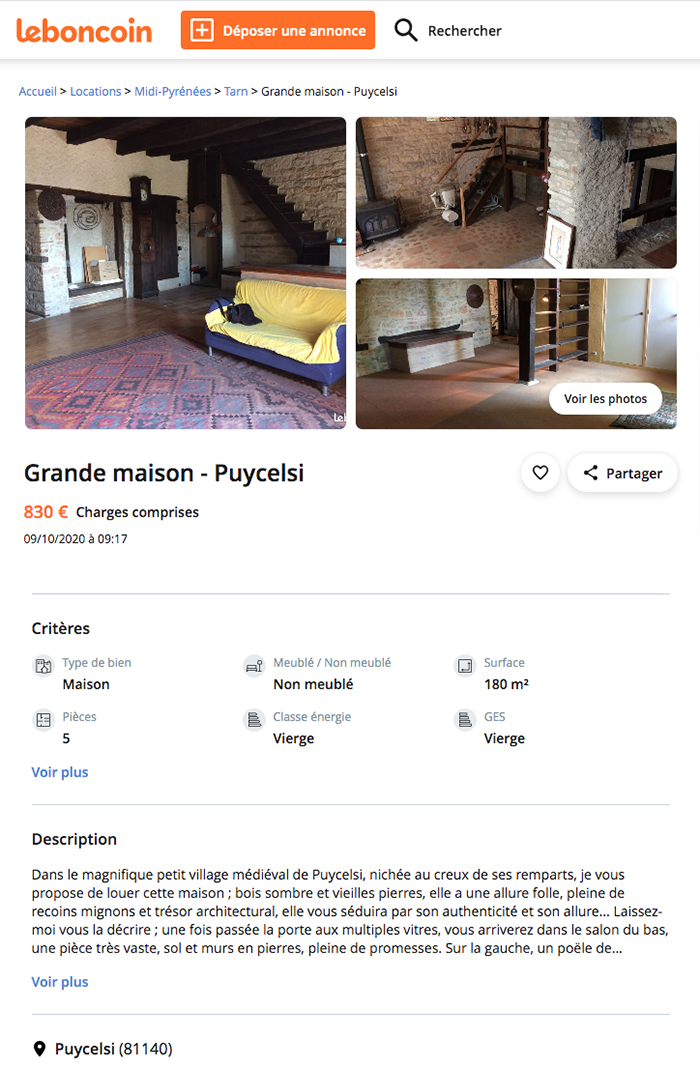Go to the Locations breadcrumb
The height and width of the screenshot is (1068, 700).
[95, 91]
